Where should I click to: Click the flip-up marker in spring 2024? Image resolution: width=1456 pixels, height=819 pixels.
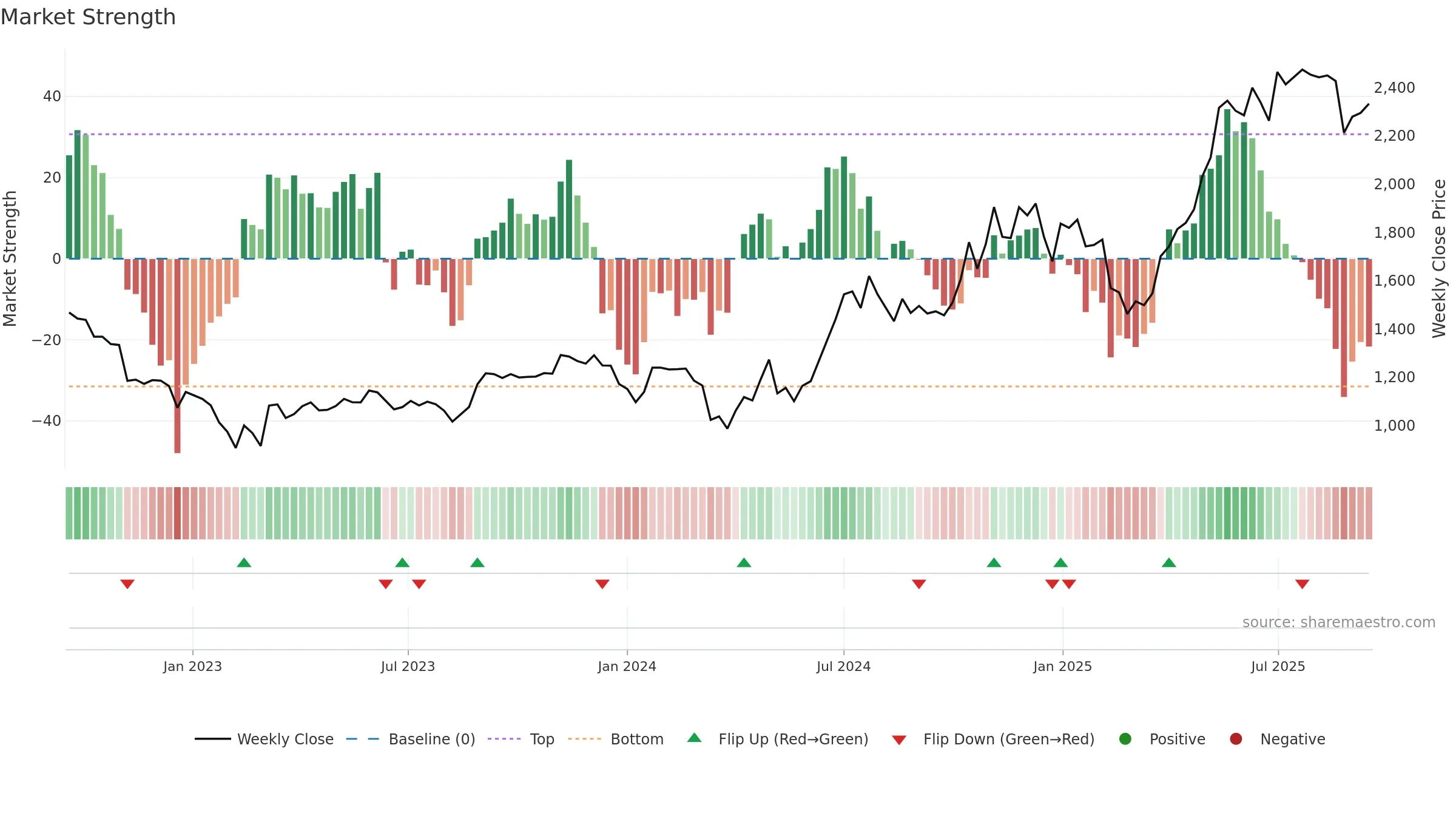click(744, 562)
